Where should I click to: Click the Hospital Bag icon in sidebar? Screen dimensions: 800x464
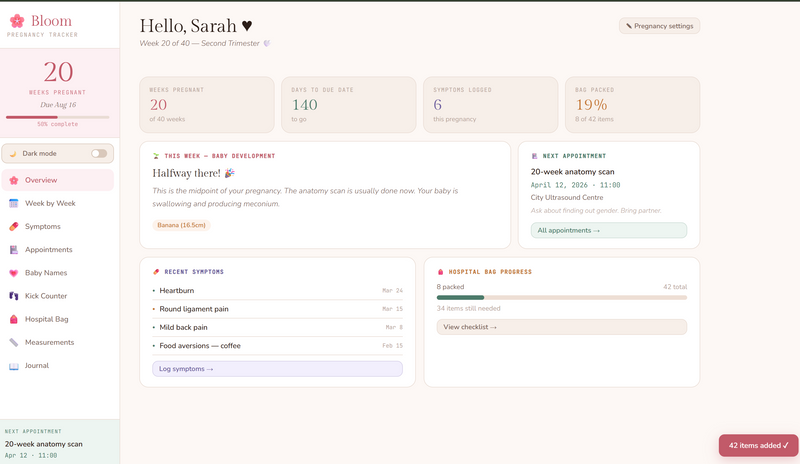pos(14,319)
